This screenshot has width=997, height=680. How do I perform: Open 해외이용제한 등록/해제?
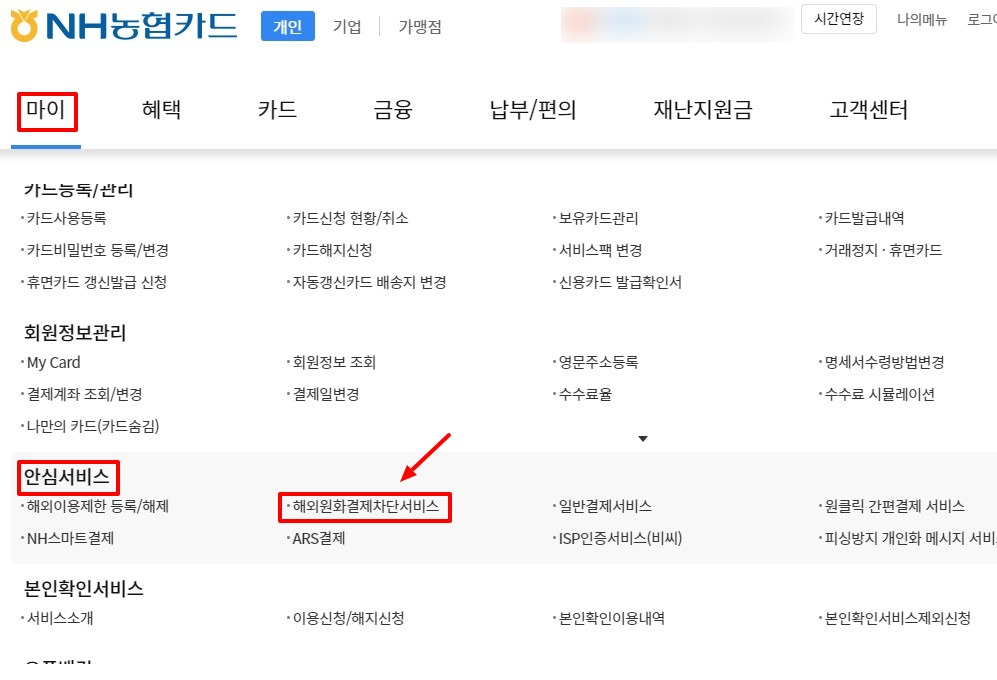click(98, 506)
